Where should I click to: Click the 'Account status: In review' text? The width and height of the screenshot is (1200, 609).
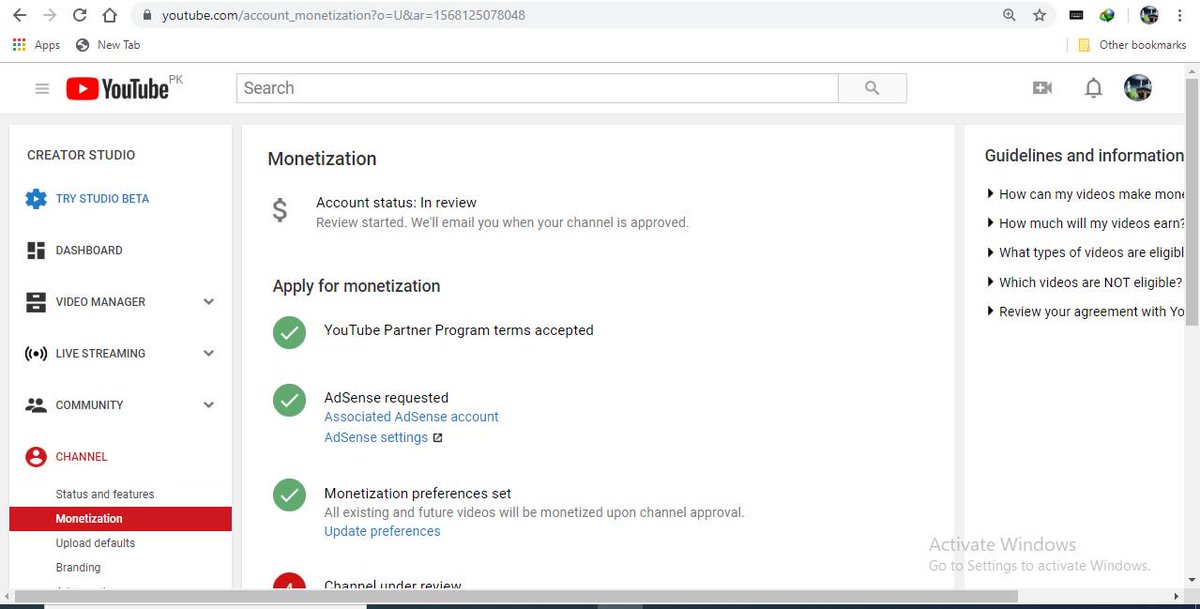(x=396, y=202)
